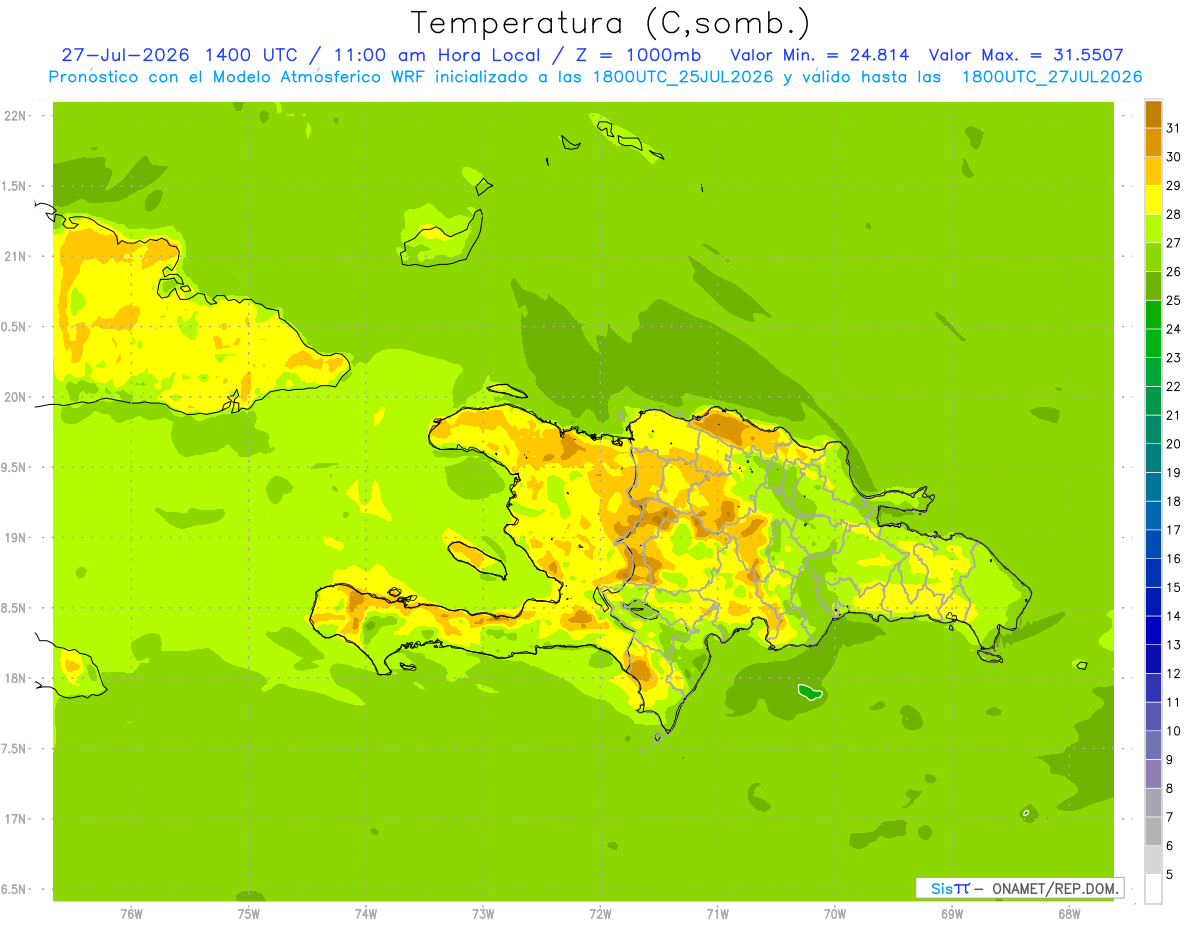Pick the gray swatch between 6 and 7

1153,831
